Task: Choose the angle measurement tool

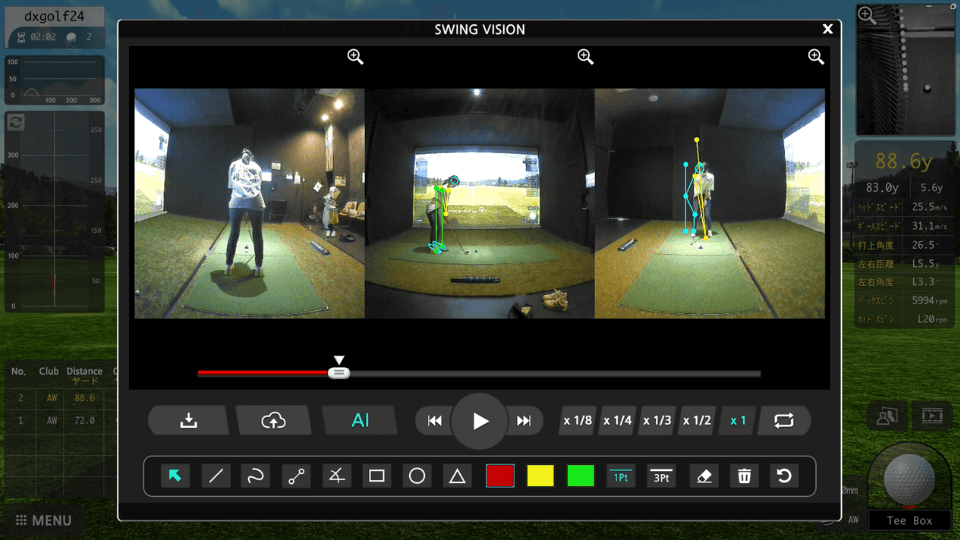Action: click(337, 476)
